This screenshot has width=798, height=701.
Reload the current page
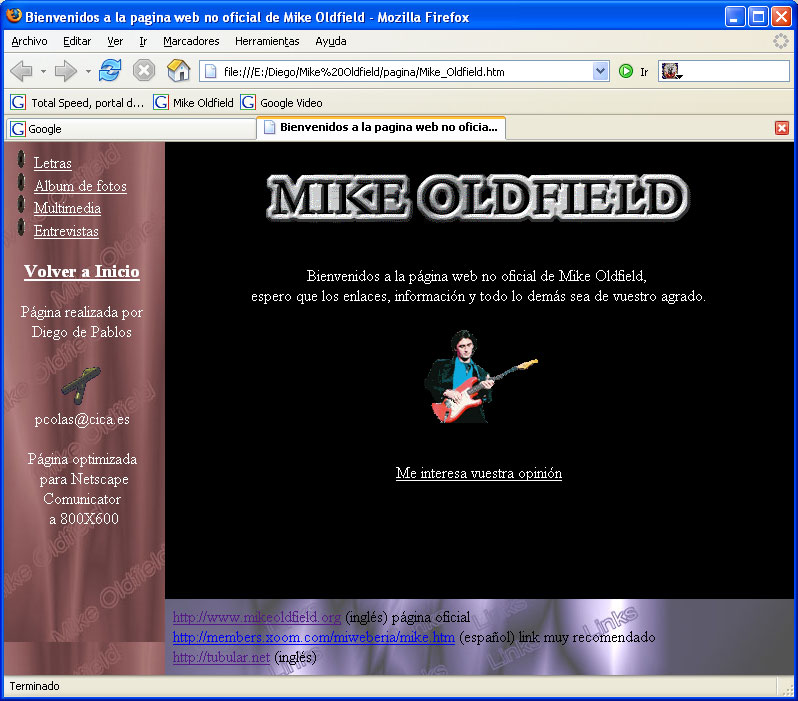tap(110, 70)
